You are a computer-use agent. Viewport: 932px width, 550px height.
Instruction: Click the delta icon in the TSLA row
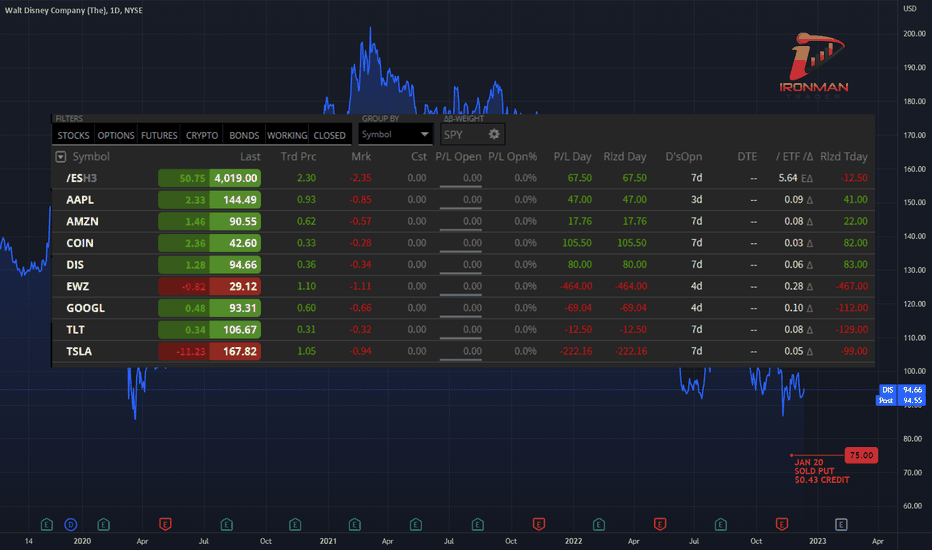[x=810, y=352]
